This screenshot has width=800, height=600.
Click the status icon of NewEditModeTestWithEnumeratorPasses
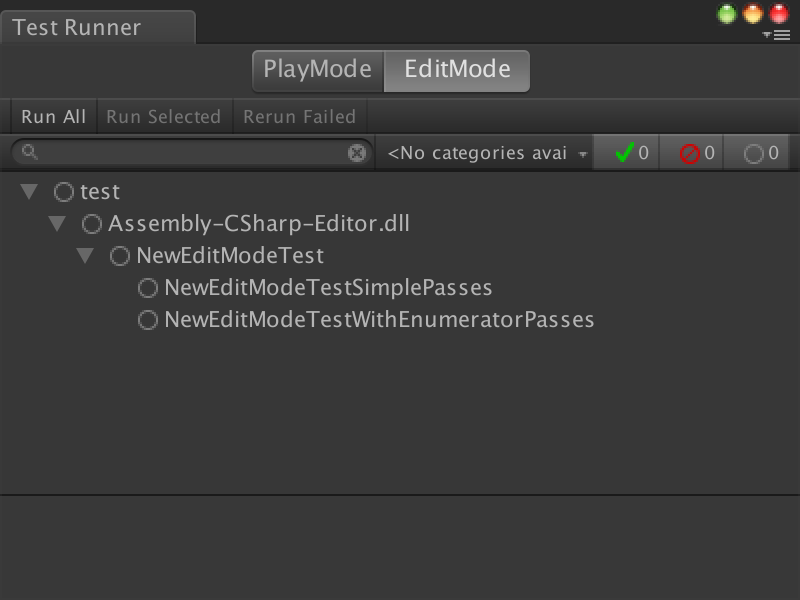[148, 320]
